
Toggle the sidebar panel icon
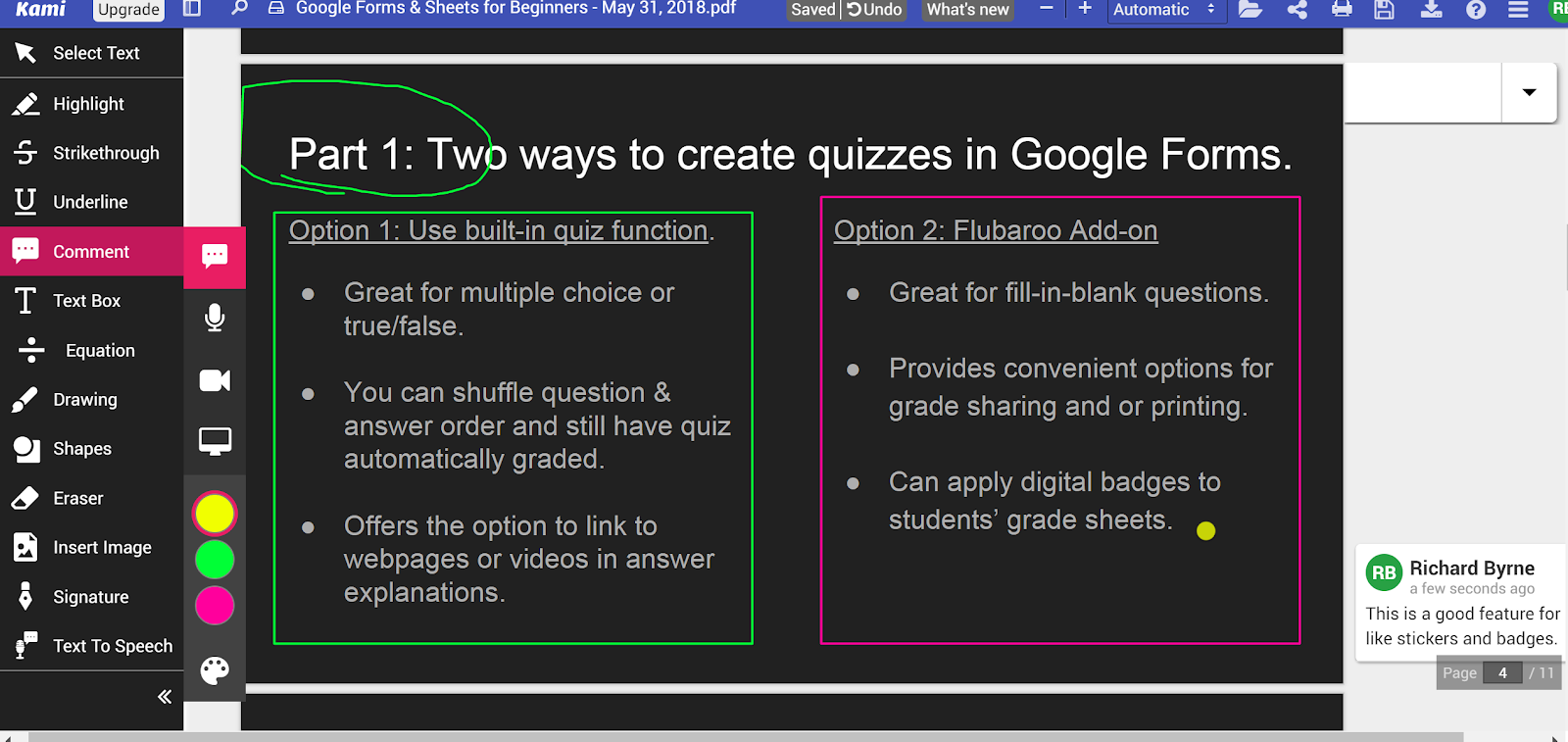pyautogui.click(x=192, y=9)
